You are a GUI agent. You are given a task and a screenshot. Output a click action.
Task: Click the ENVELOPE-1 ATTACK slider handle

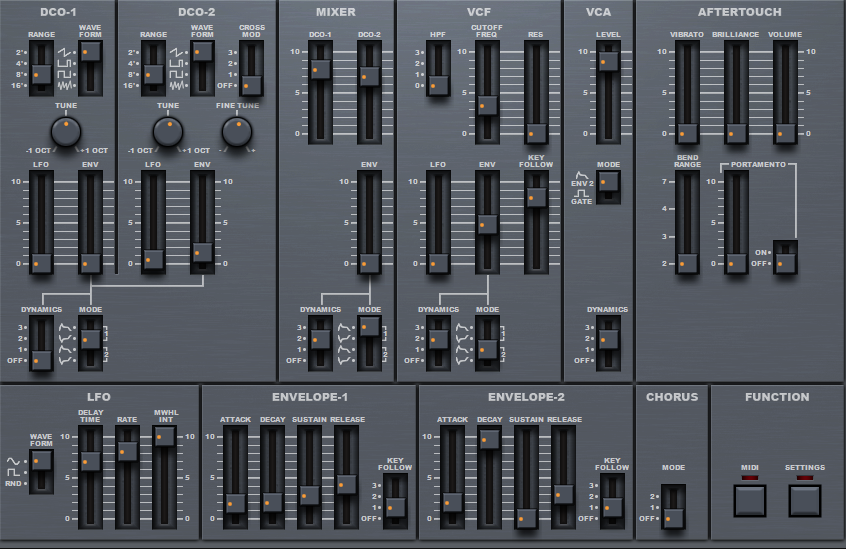click(x=235, y=504)
